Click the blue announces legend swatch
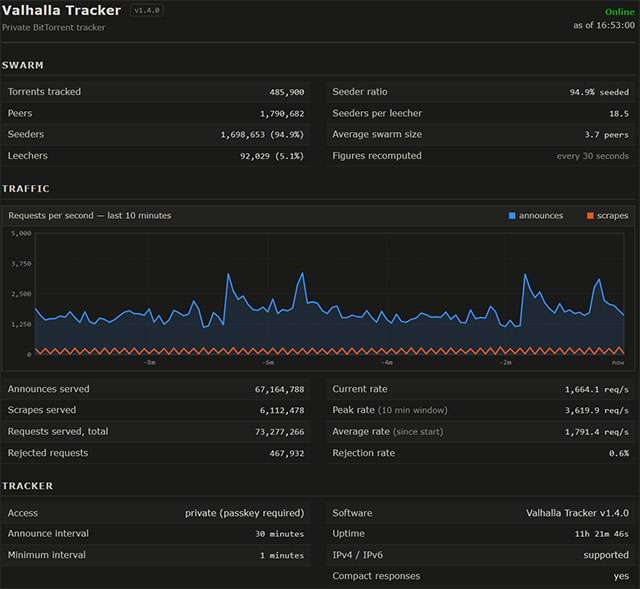 tap(512, 216)
